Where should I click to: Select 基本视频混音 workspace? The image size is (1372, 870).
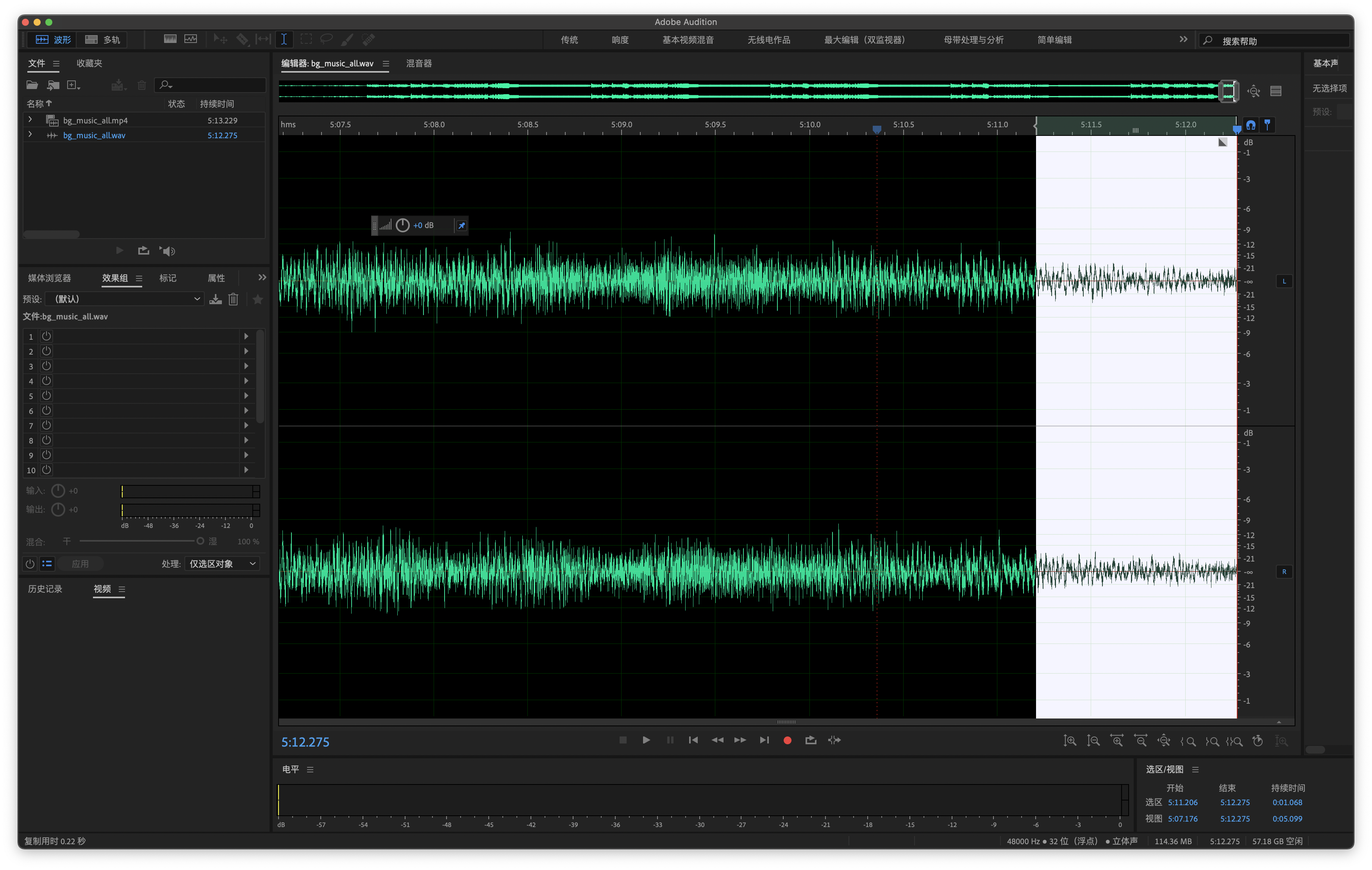[688, 40]
